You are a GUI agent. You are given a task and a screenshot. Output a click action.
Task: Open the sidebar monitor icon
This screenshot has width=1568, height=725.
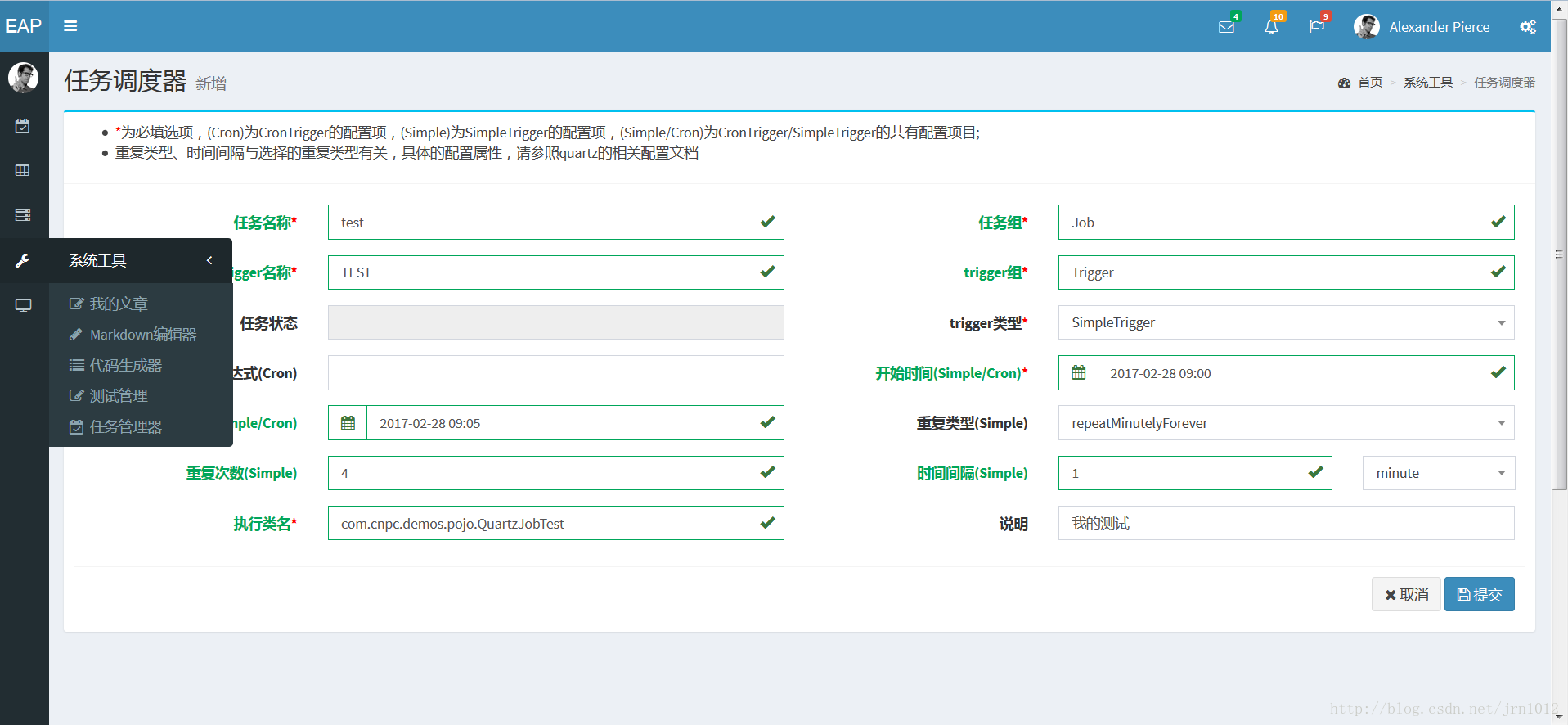click(x=23, y=305)
